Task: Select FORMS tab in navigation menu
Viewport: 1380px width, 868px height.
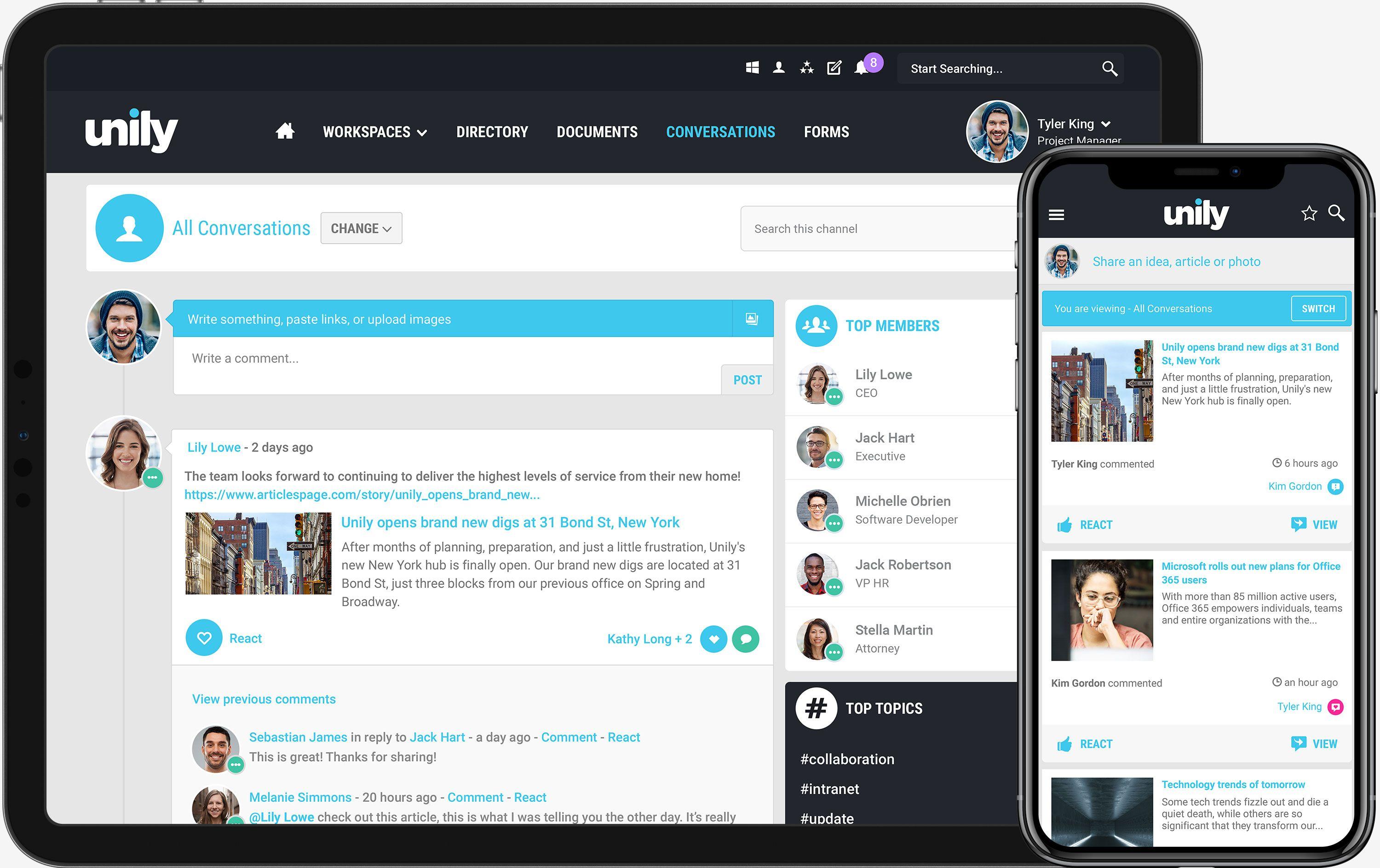Action: pos(825,131)
